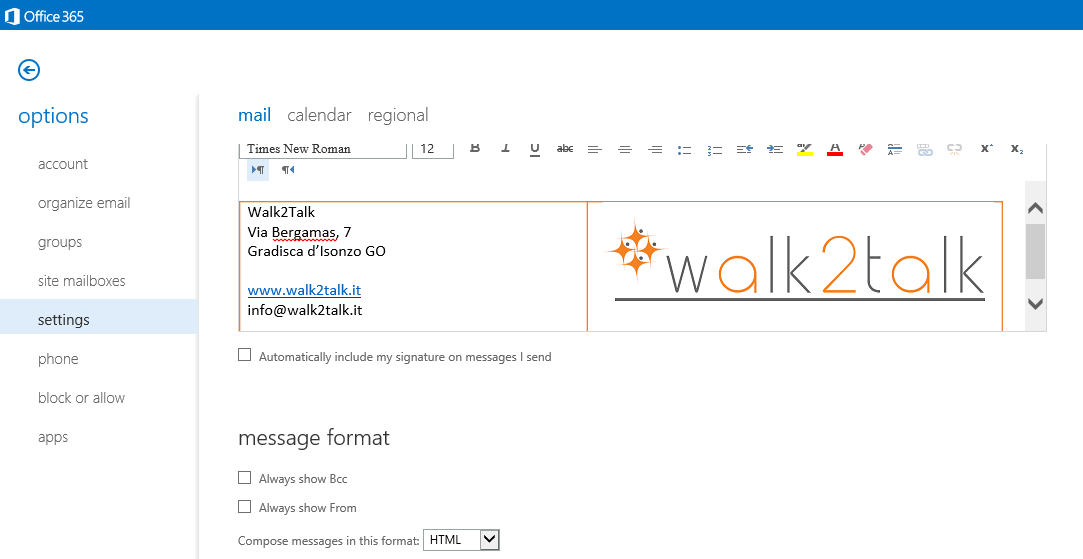Apply strikethrough with the abc icon
1083x559 pixels.
(565, 149)
